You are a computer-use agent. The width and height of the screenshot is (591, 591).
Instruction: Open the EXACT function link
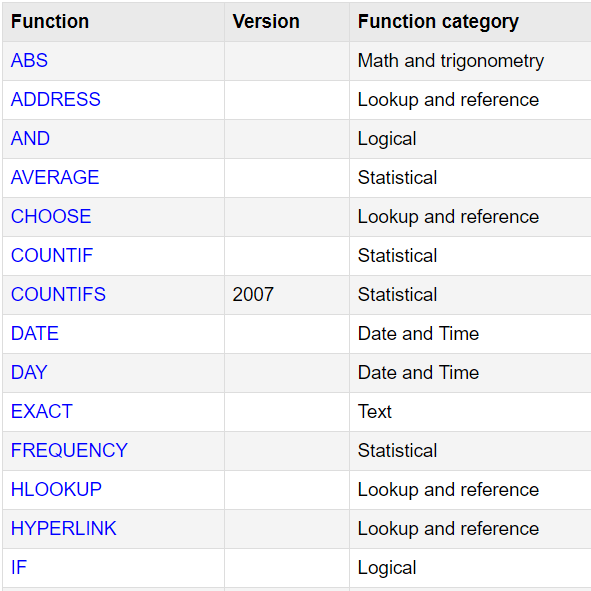coord(41,412)
